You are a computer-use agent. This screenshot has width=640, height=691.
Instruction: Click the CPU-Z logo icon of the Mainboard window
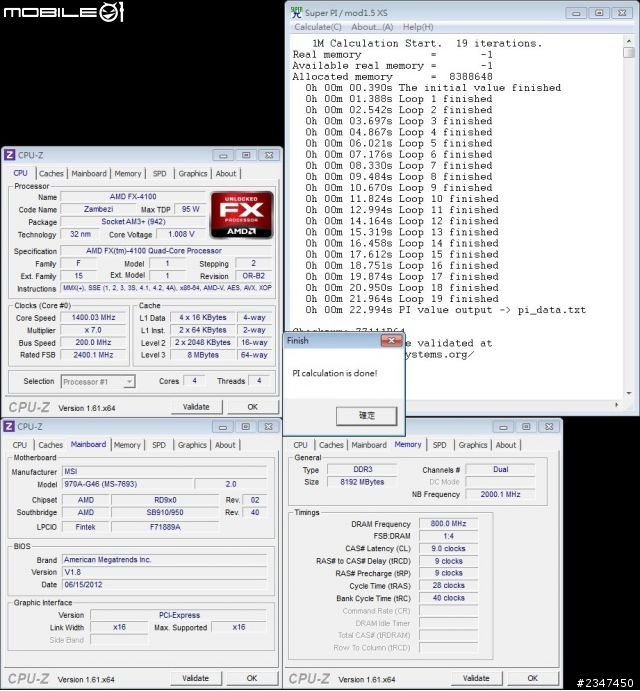coord(9,426)
